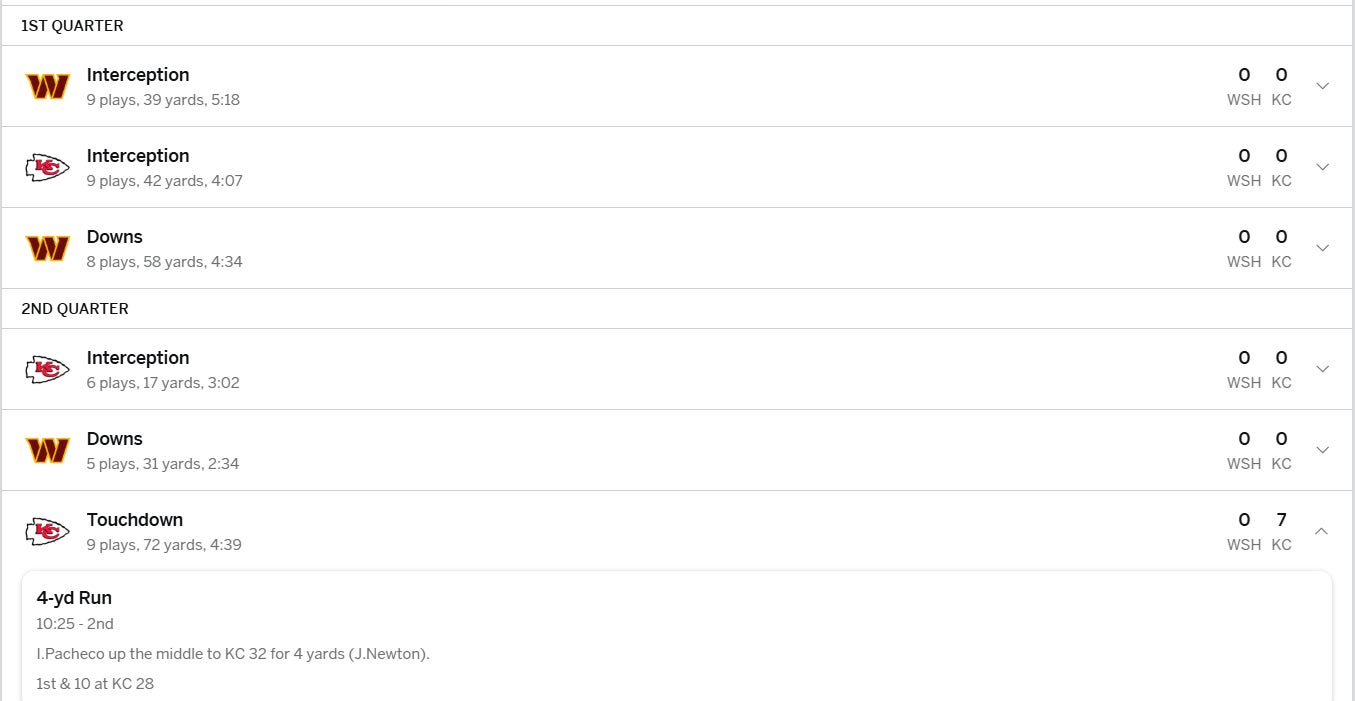Image resolution: width=1355 pixels, height=701 pixels.
Task: Click Chiefs logo on 6 plays, 17 yards drive
Action: 47,370
